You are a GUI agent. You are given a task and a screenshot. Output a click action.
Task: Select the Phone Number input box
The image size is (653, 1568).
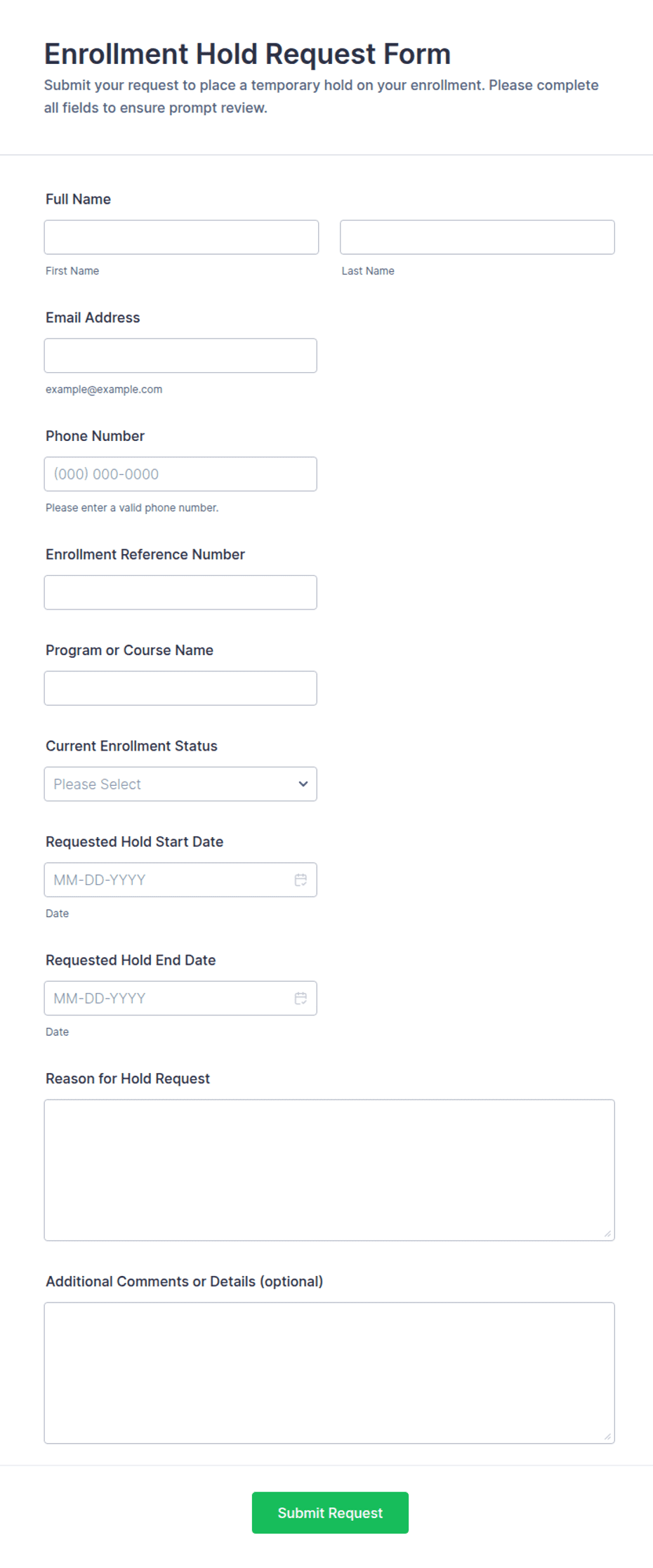pos(180,474)
